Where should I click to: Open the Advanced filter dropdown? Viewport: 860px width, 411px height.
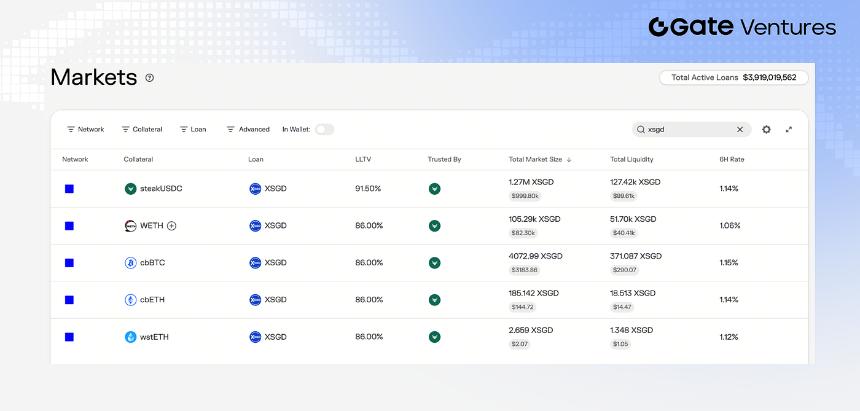coord(248,130)
